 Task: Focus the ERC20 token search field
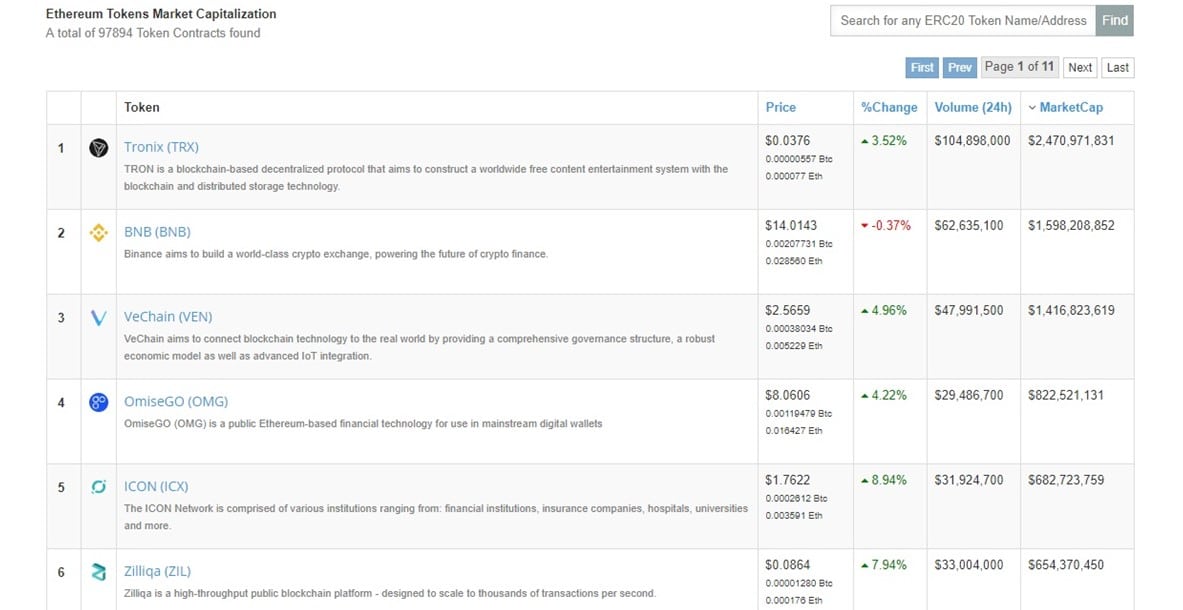click(x=963, y=20)
